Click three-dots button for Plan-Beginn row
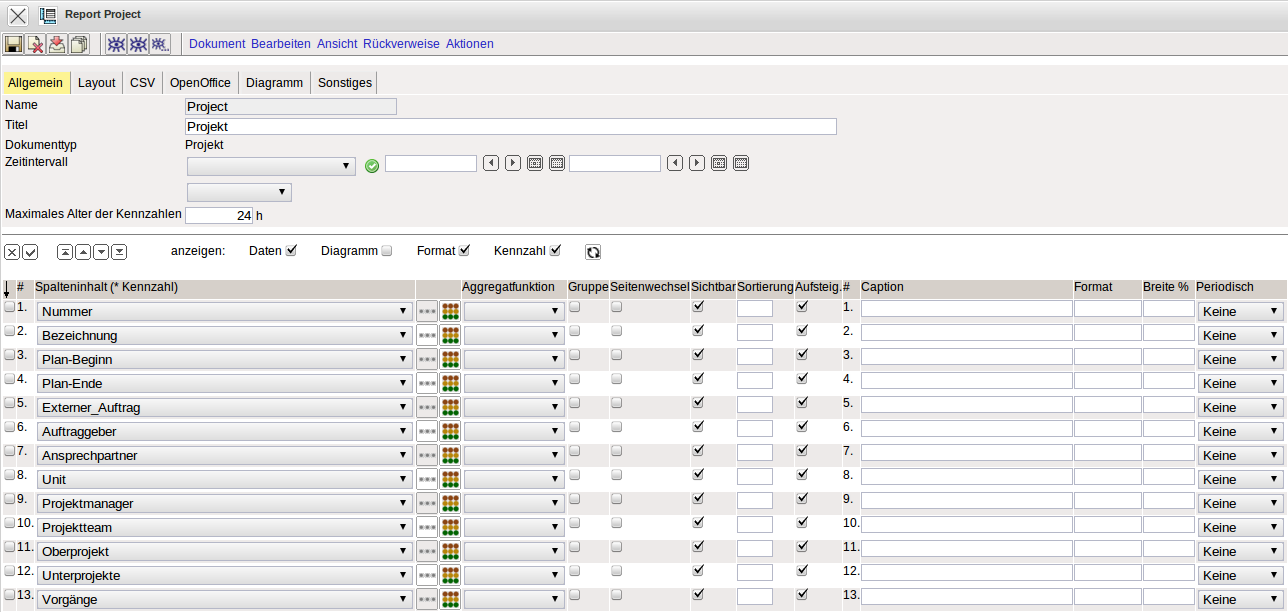 [427, 360]
